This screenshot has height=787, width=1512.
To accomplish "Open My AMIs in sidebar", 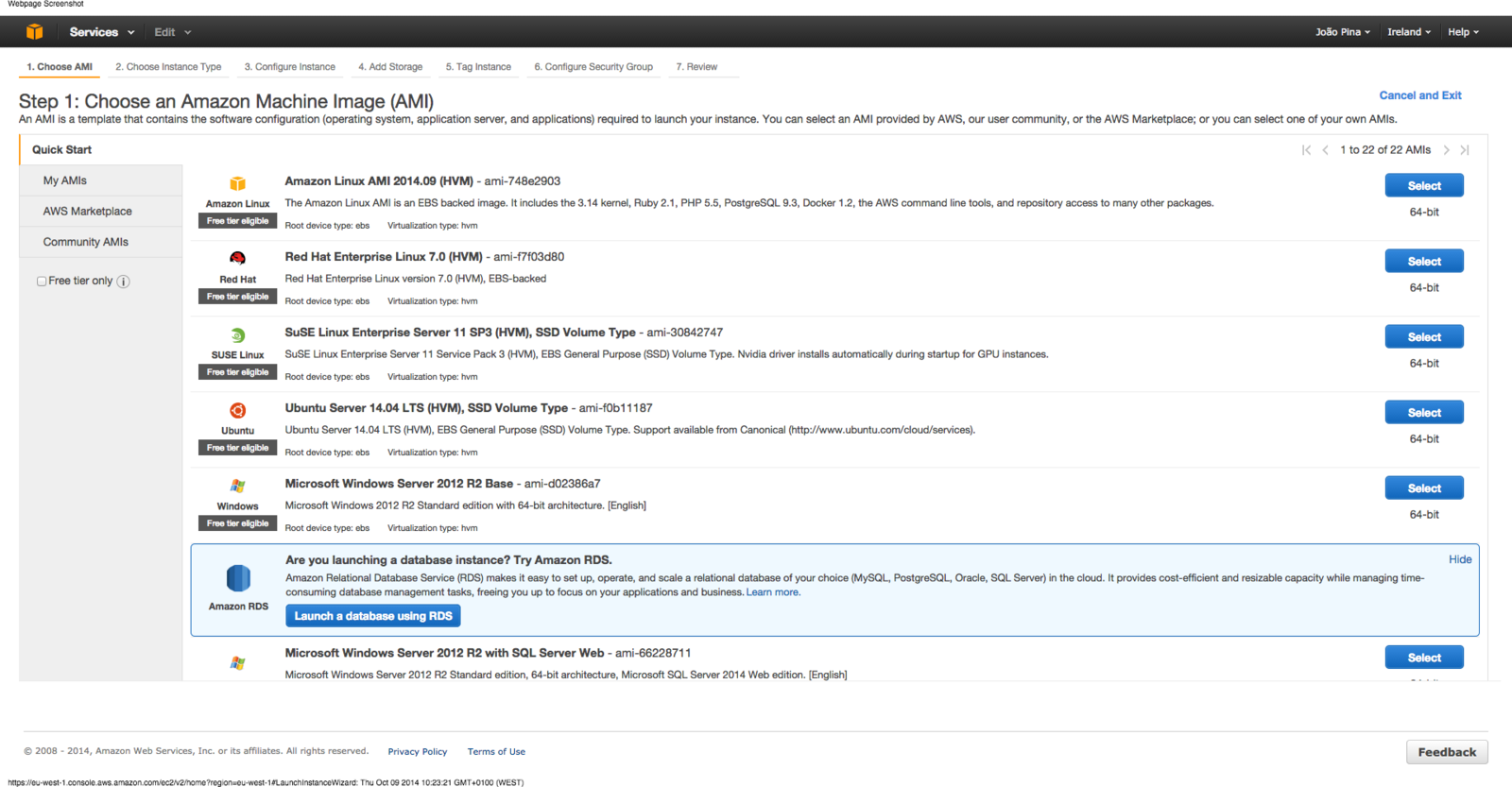I will coord(101,180).
